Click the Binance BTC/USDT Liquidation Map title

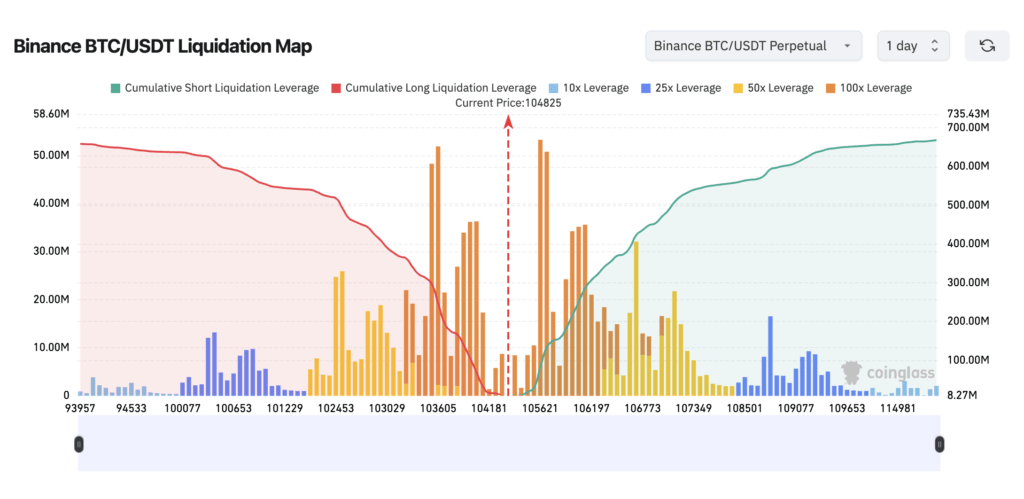(x=163, y=46)
